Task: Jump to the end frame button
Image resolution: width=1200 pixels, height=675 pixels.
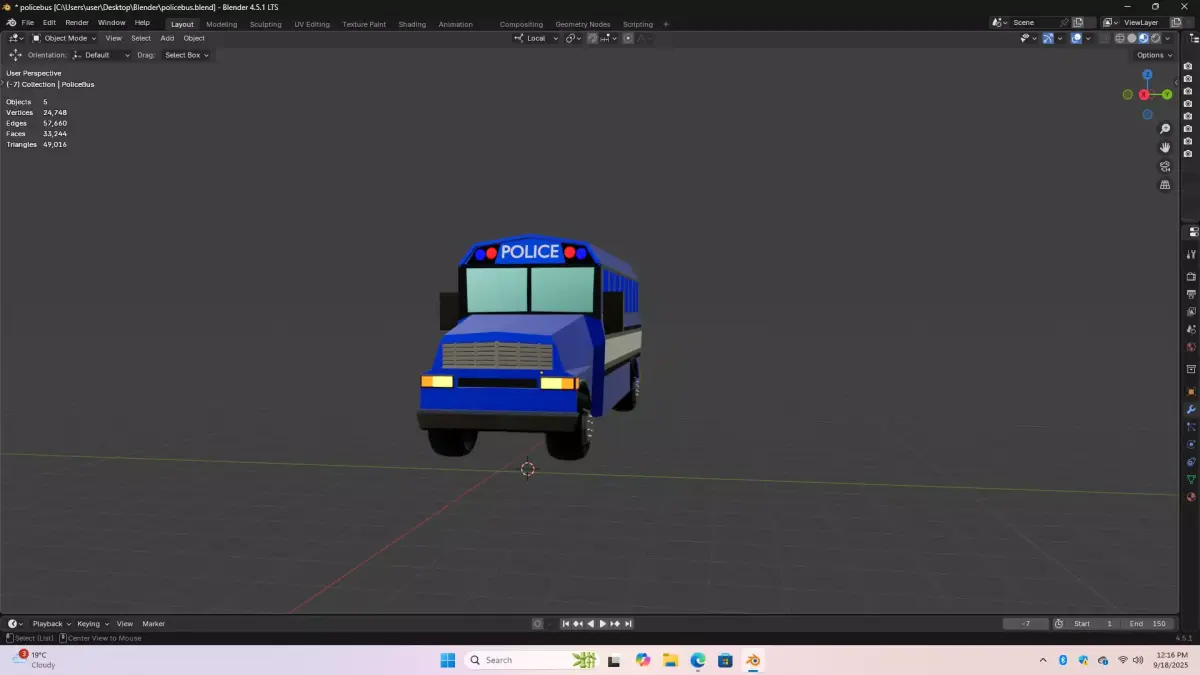Action: 628,624
